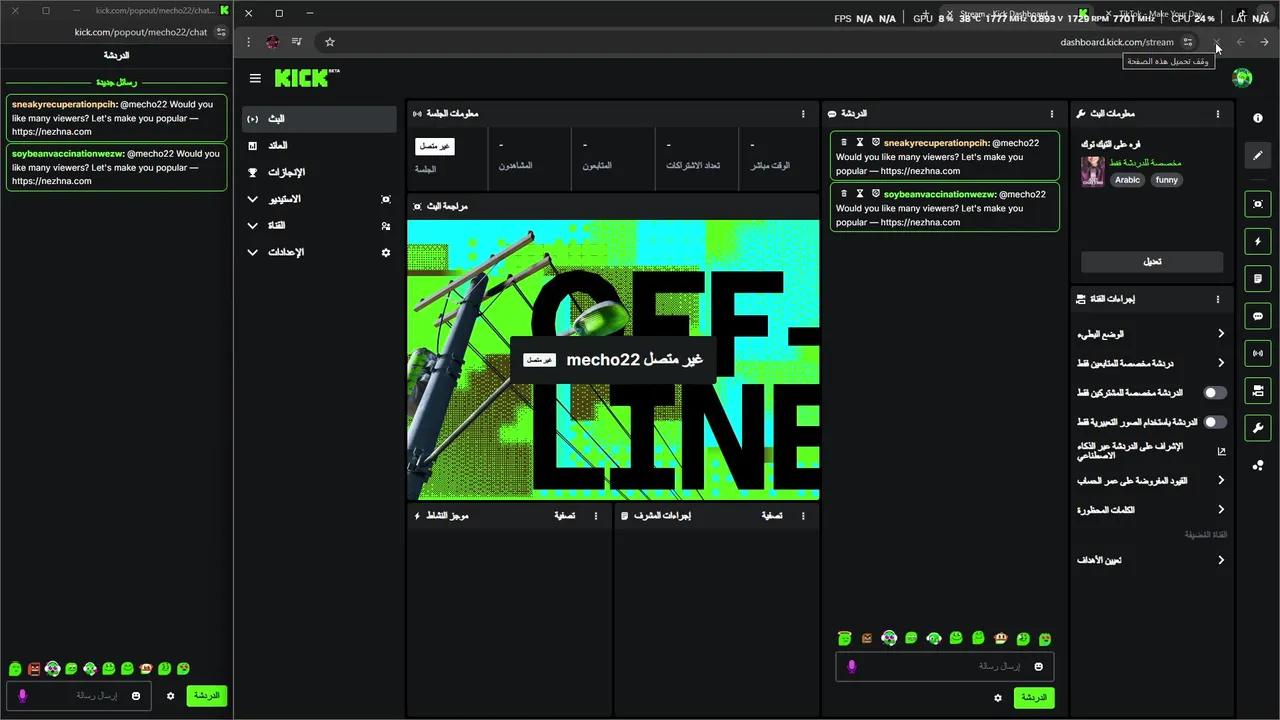Click the dashboard chat message input field
Viewport: 1280px width, 720px height.
tap(944, 666)
